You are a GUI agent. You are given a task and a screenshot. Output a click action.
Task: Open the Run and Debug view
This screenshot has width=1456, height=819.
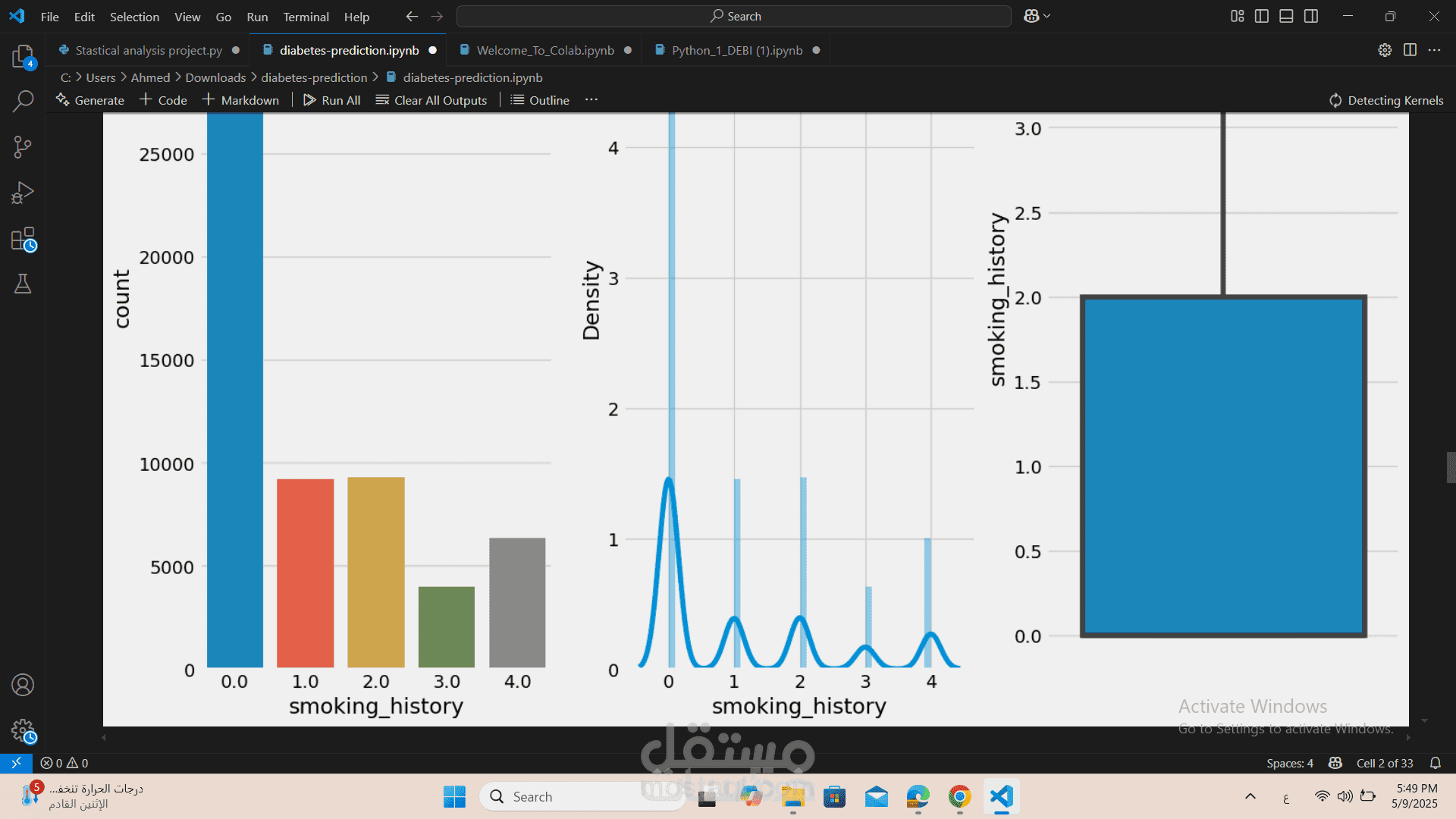[23, 193]
